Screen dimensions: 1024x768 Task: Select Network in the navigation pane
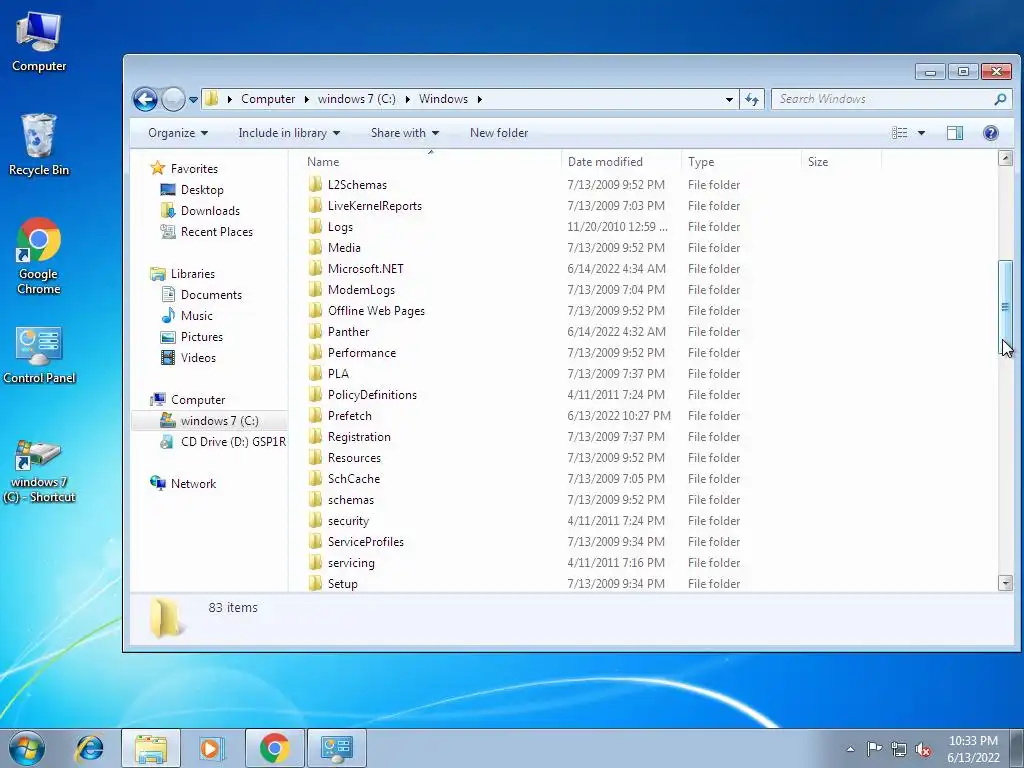(193, 484)
